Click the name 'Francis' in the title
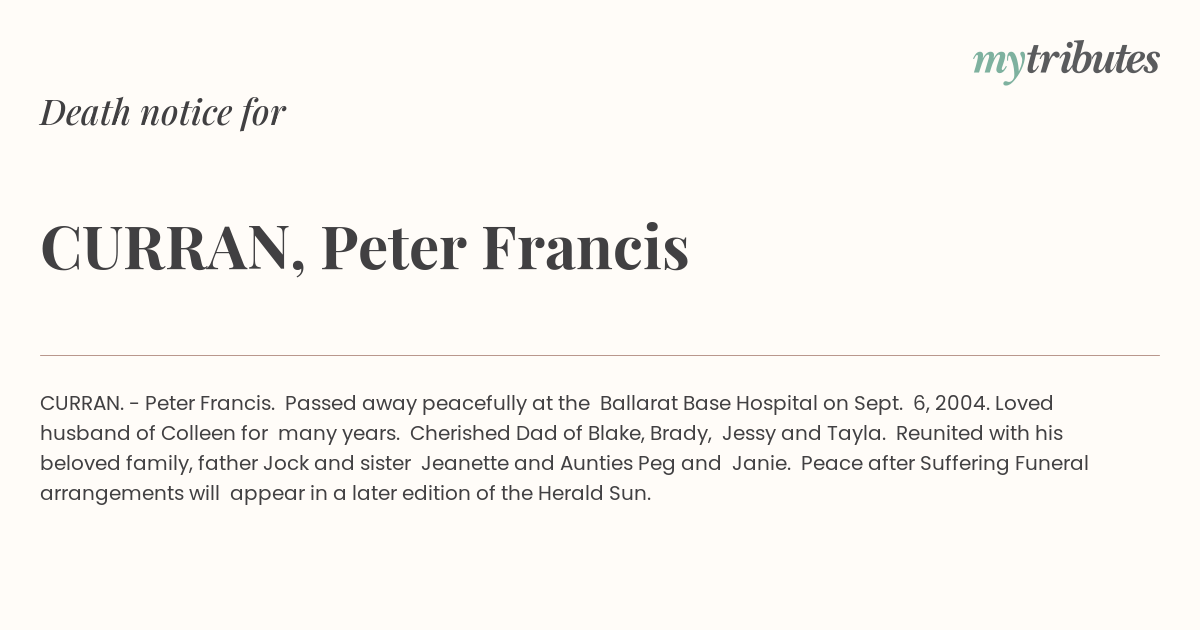 (x=585, y=248)
